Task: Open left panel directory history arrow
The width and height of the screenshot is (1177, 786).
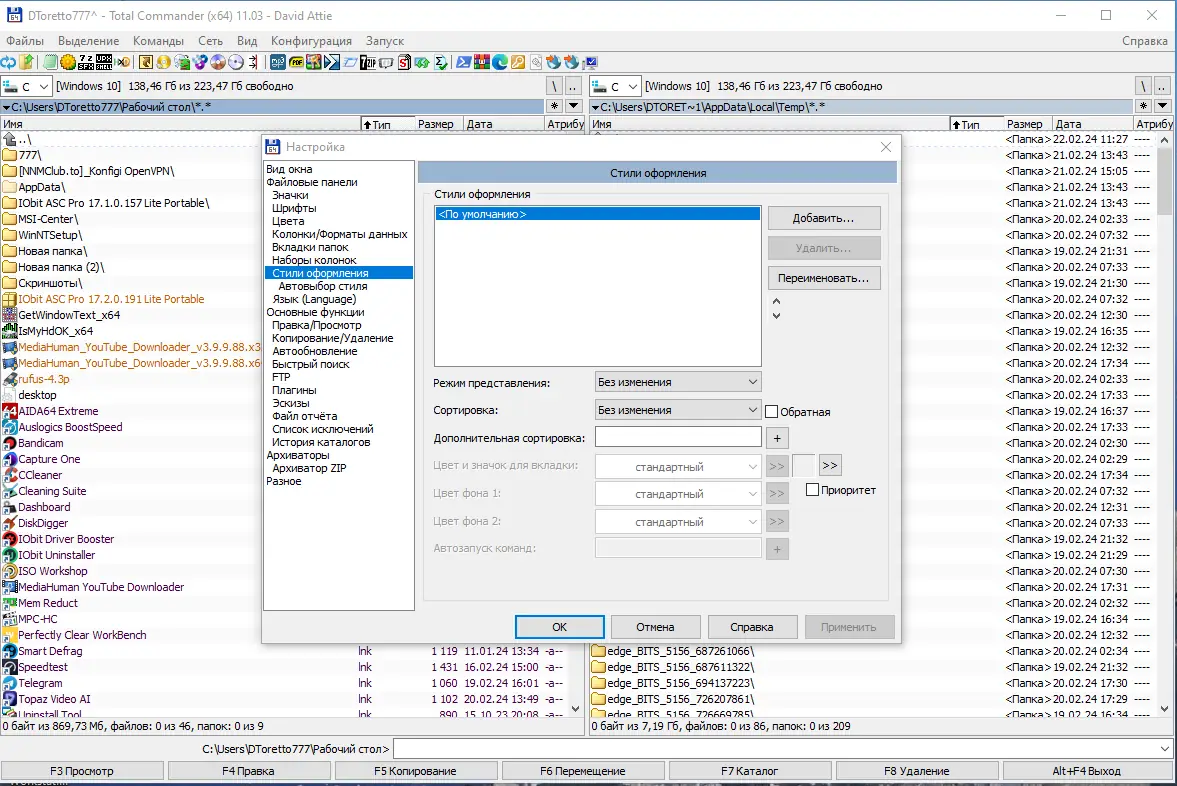Action: [x=573, y=106]
